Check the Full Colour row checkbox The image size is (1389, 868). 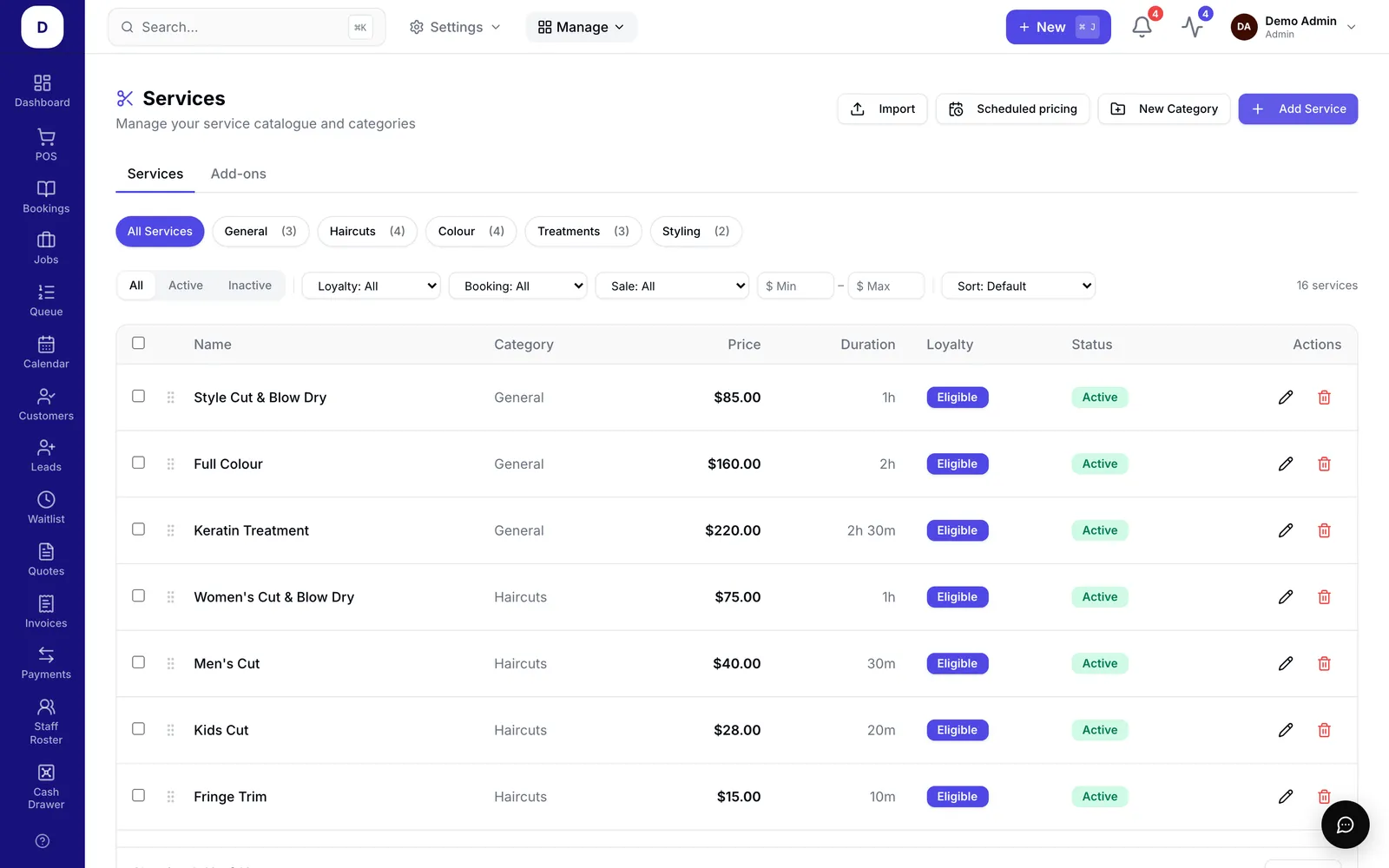(138, 463)
